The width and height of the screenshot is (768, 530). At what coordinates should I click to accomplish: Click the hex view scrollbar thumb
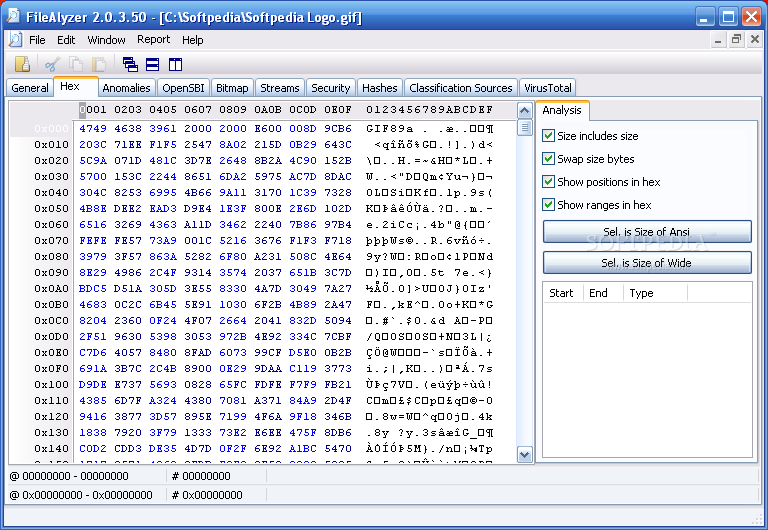coord(525,128)
